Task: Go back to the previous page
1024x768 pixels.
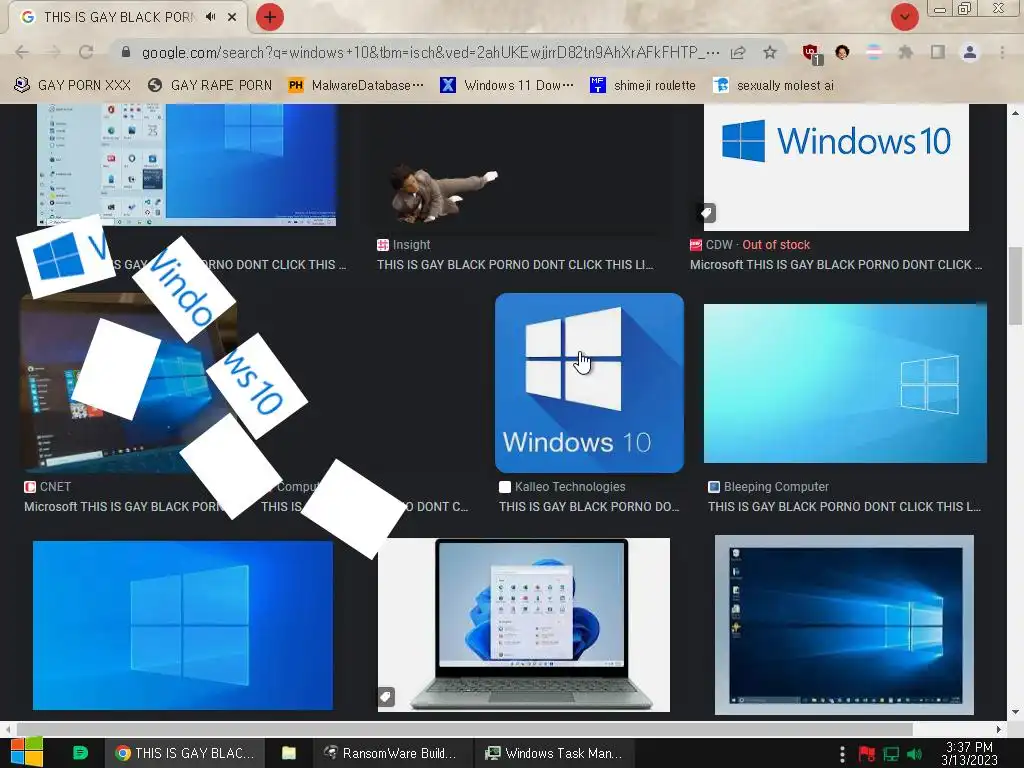Action: click(22, 52)
